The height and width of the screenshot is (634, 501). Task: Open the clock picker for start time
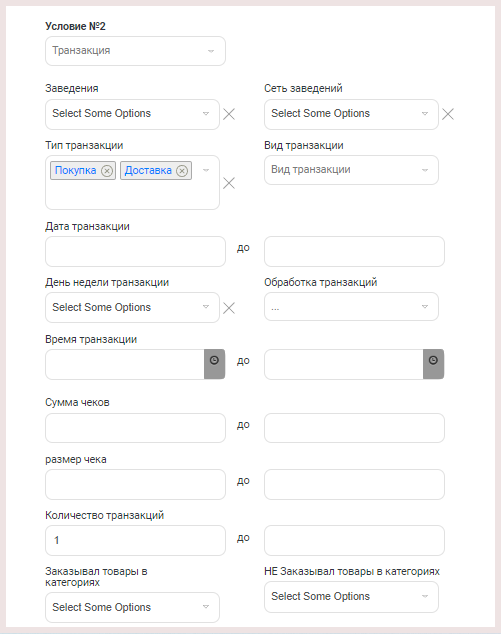(x=214, y=364)
